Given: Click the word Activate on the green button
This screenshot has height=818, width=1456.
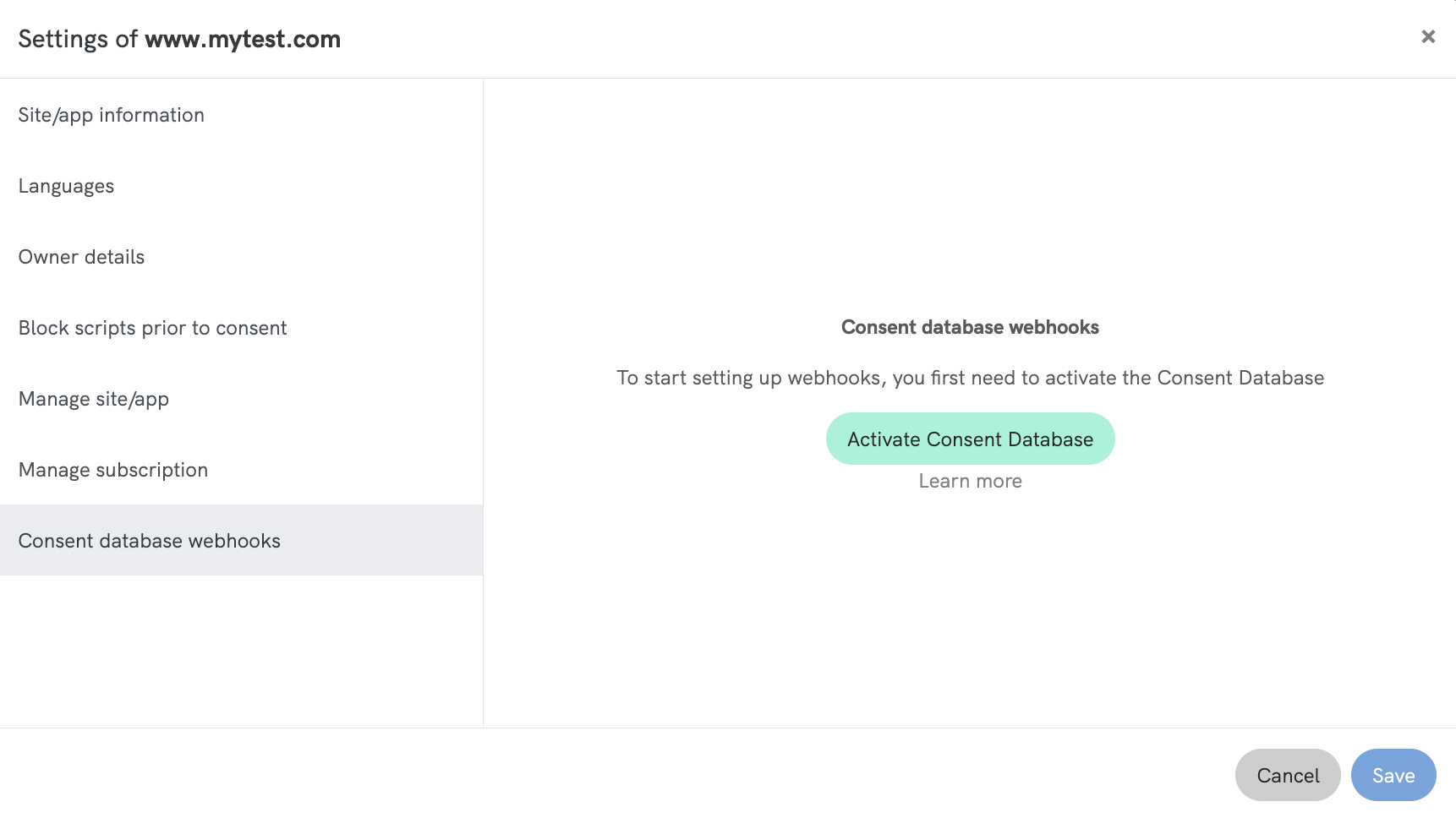Looking at the screenshot, I should [x=884, y=439].
